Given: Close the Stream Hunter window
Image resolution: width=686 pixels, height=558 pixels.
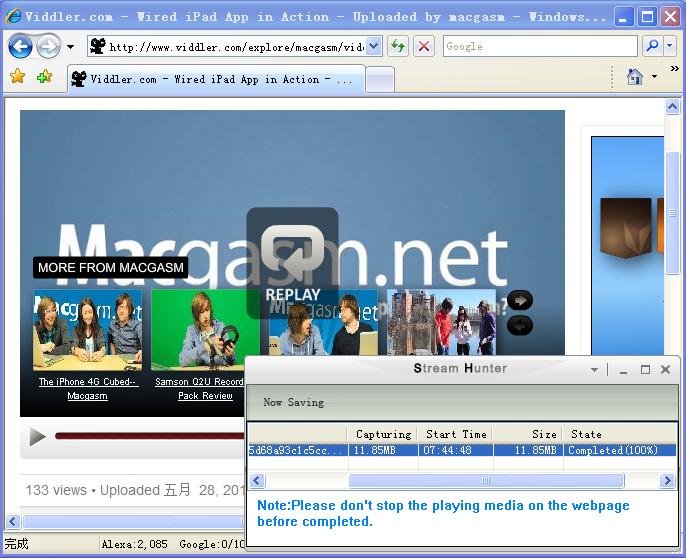Looking at the screenshot, I should (x=665, y=370).
